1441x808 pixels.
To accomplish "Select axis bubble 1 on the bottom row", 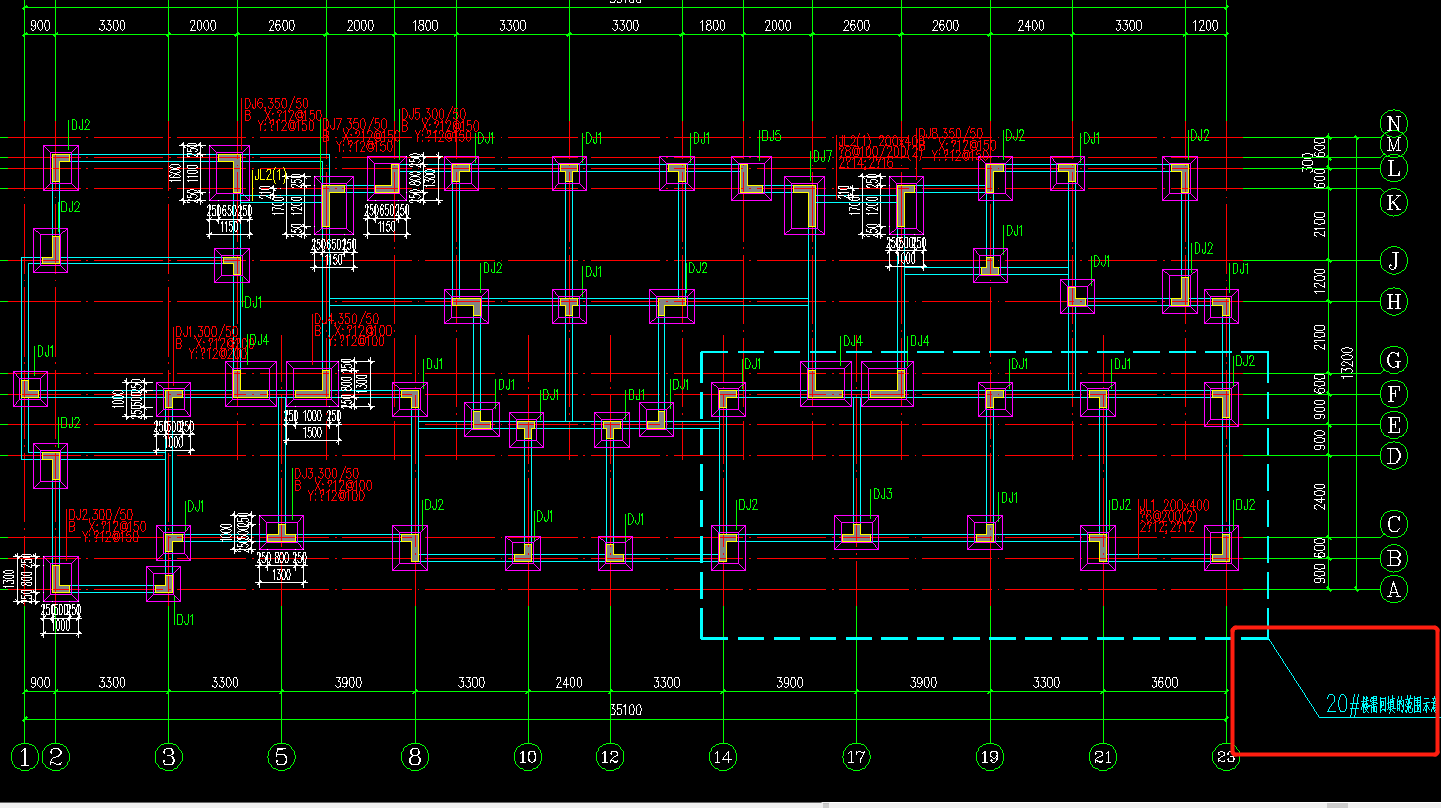I will (26, 757).
